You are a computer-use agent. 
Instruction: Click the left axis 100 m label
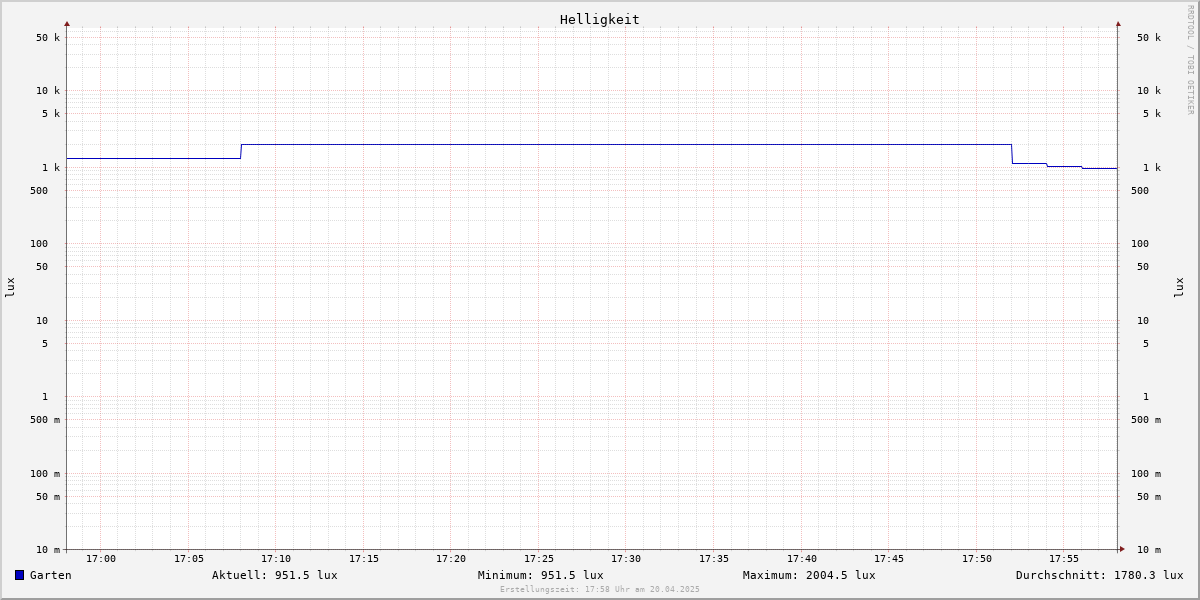point(45,474)
